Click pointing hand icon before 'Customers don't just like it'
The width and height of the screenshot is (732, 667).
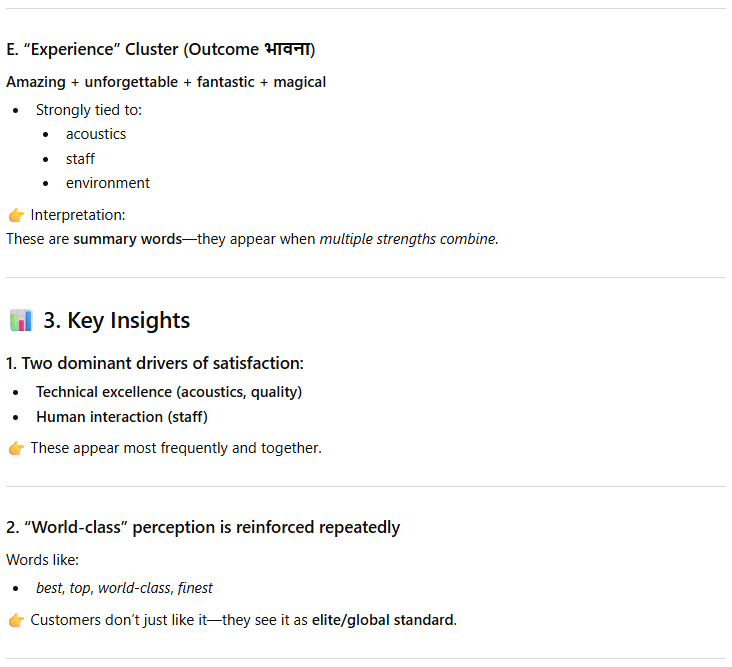pyautogui.click(x=16, y=620)
